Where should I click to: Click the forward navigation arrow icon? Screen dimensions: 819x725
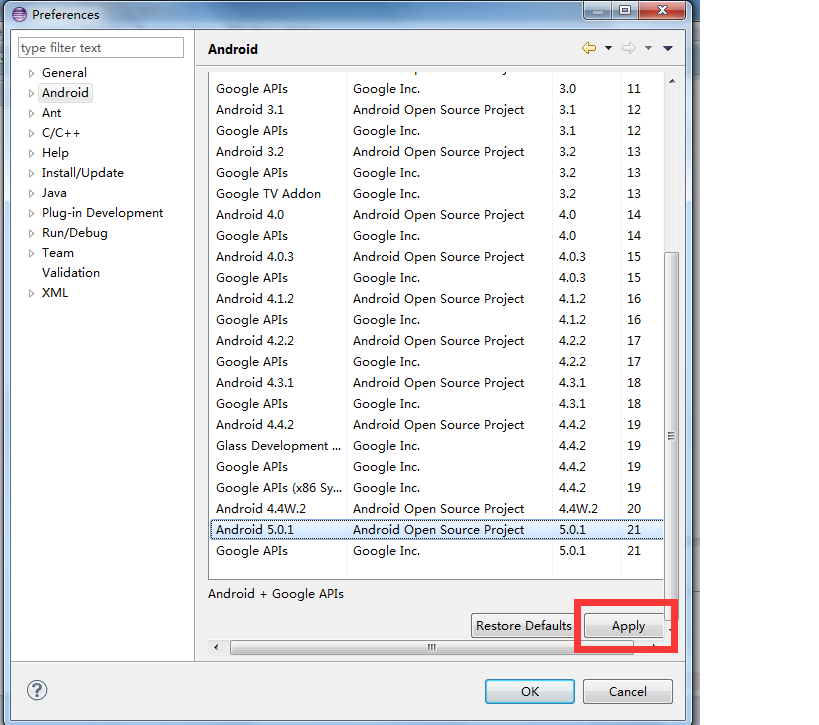[629, 48]
